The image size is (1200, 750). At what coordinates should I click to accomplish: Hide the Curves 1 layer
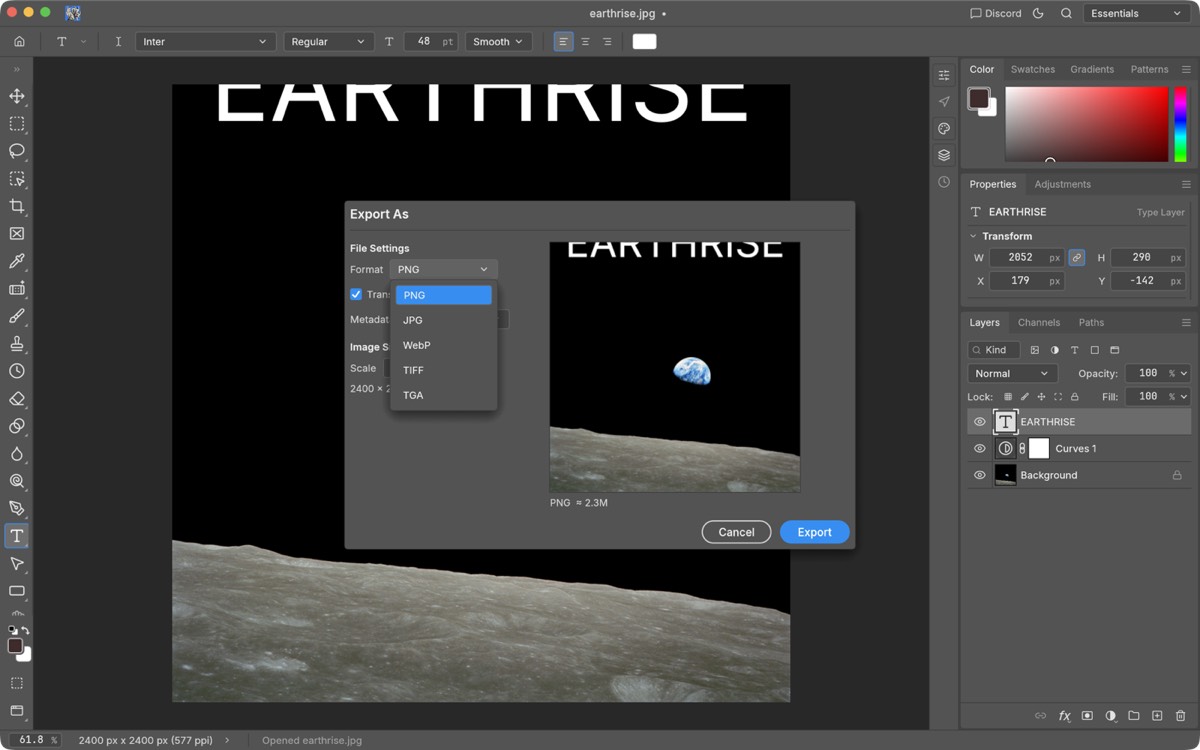point(980,449)
